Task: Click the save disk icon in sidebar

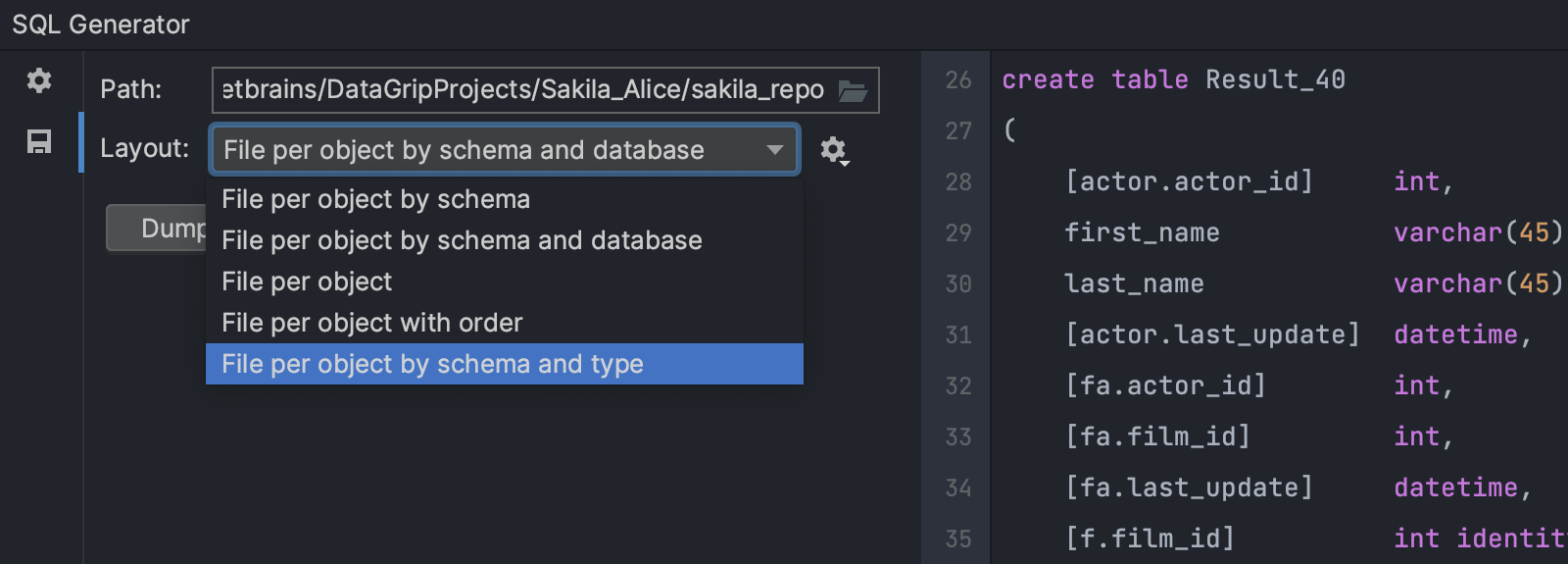Action: coord(39,142)
